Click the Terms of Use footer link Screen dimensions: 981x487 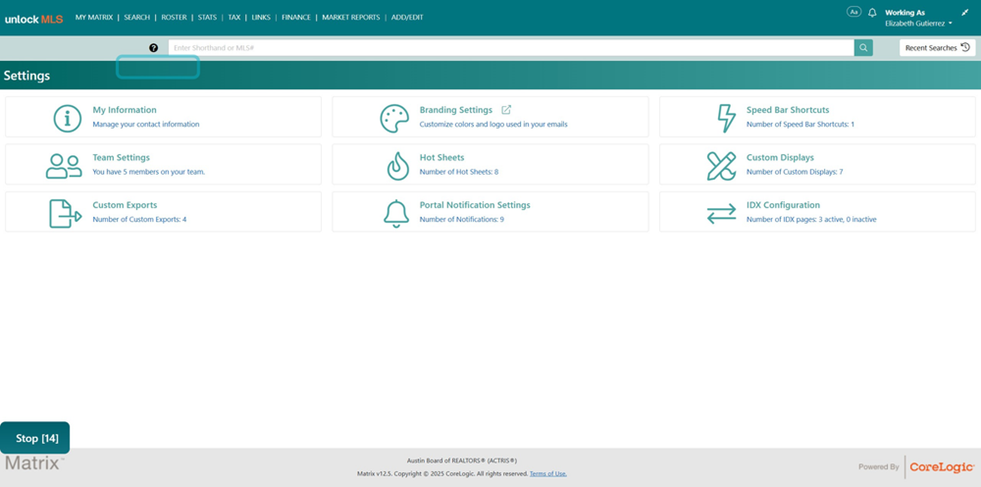(548, 474)
